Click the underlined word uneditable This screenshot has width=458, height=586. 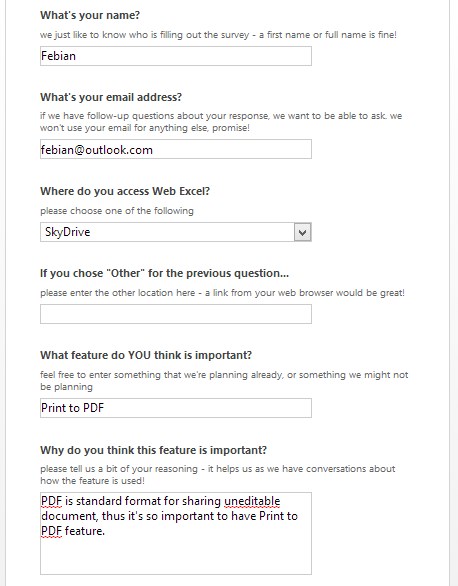pos(252,501)
